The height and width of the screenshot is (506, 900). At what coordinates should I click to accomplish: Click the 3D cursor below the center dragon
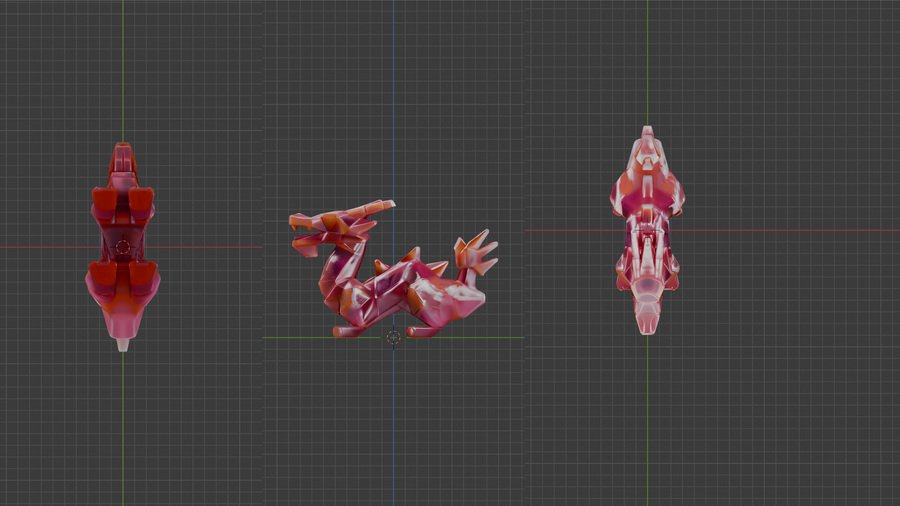(393, 337)
